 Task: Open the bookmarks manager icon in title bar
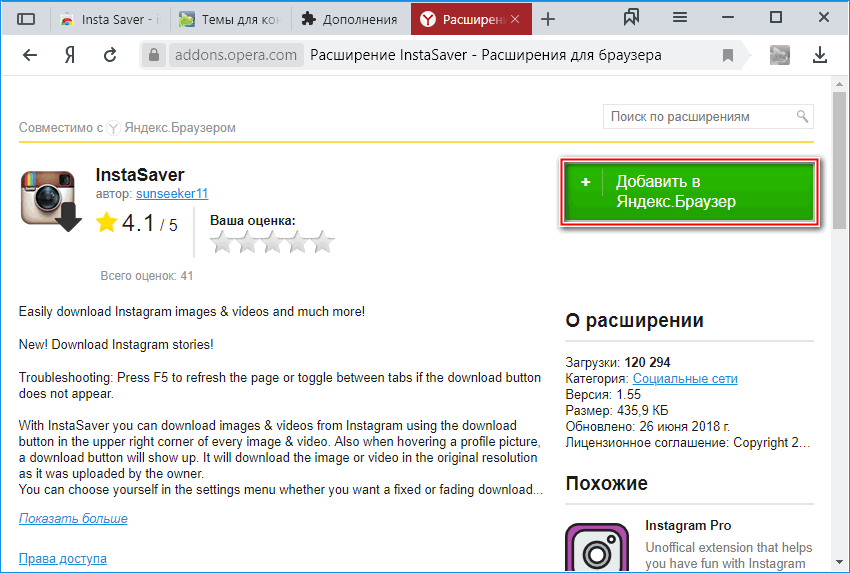[x=631, y=18]
